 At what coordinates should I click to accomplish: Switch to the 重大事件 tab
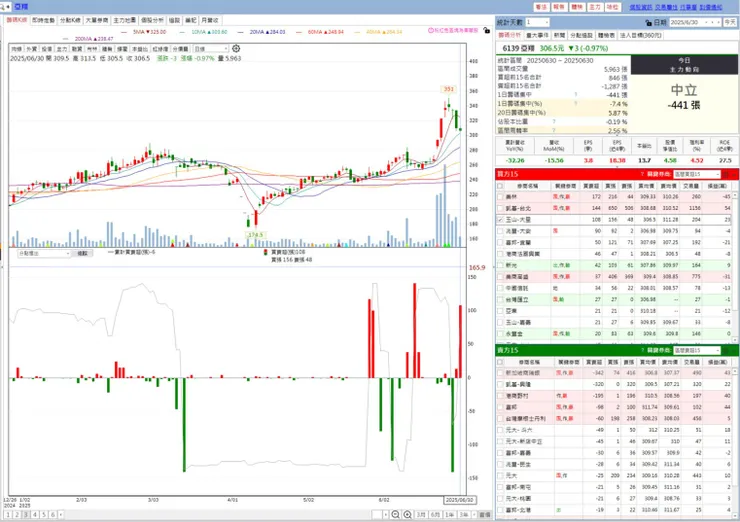tap(537, 35)
